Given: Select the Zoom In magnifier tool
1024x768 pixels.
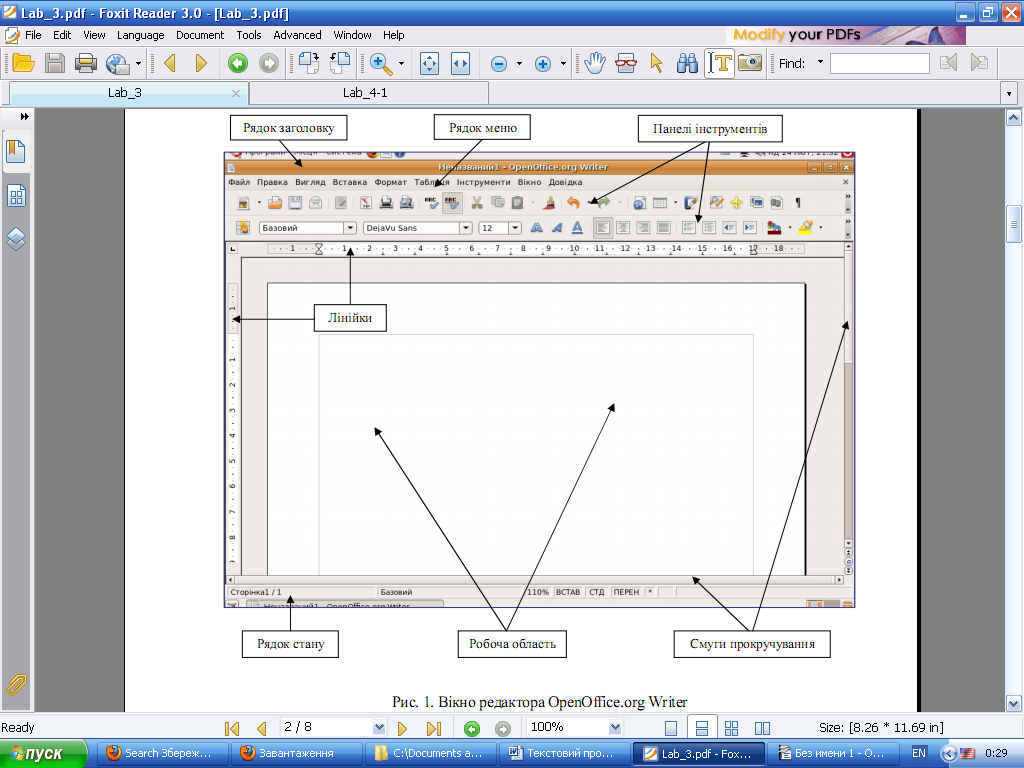Looking at the screenshot, I should pyautogui.click(x=381, y=63).
